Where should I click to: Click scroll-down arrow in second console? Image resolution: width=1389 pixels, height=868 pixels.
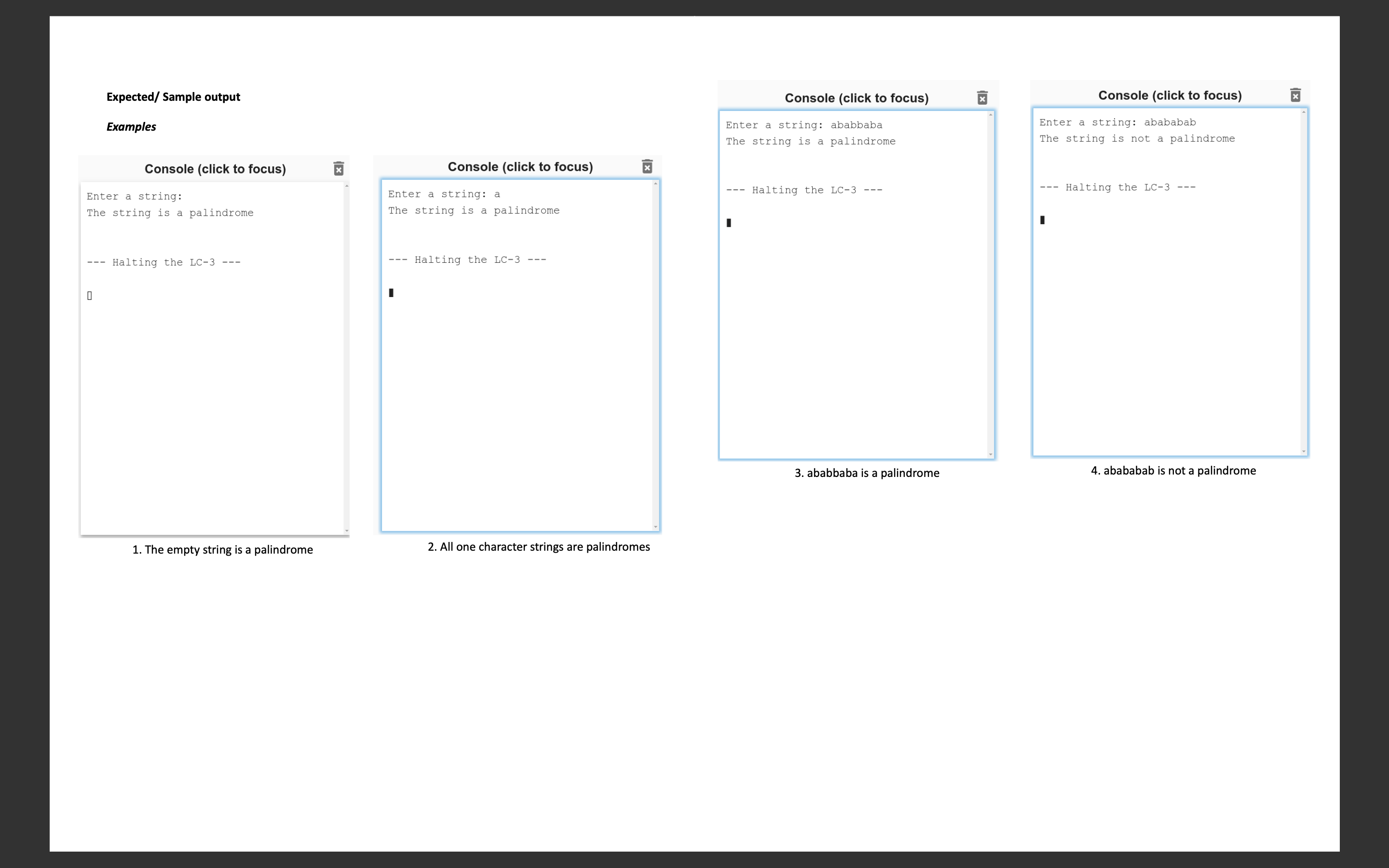655,527
